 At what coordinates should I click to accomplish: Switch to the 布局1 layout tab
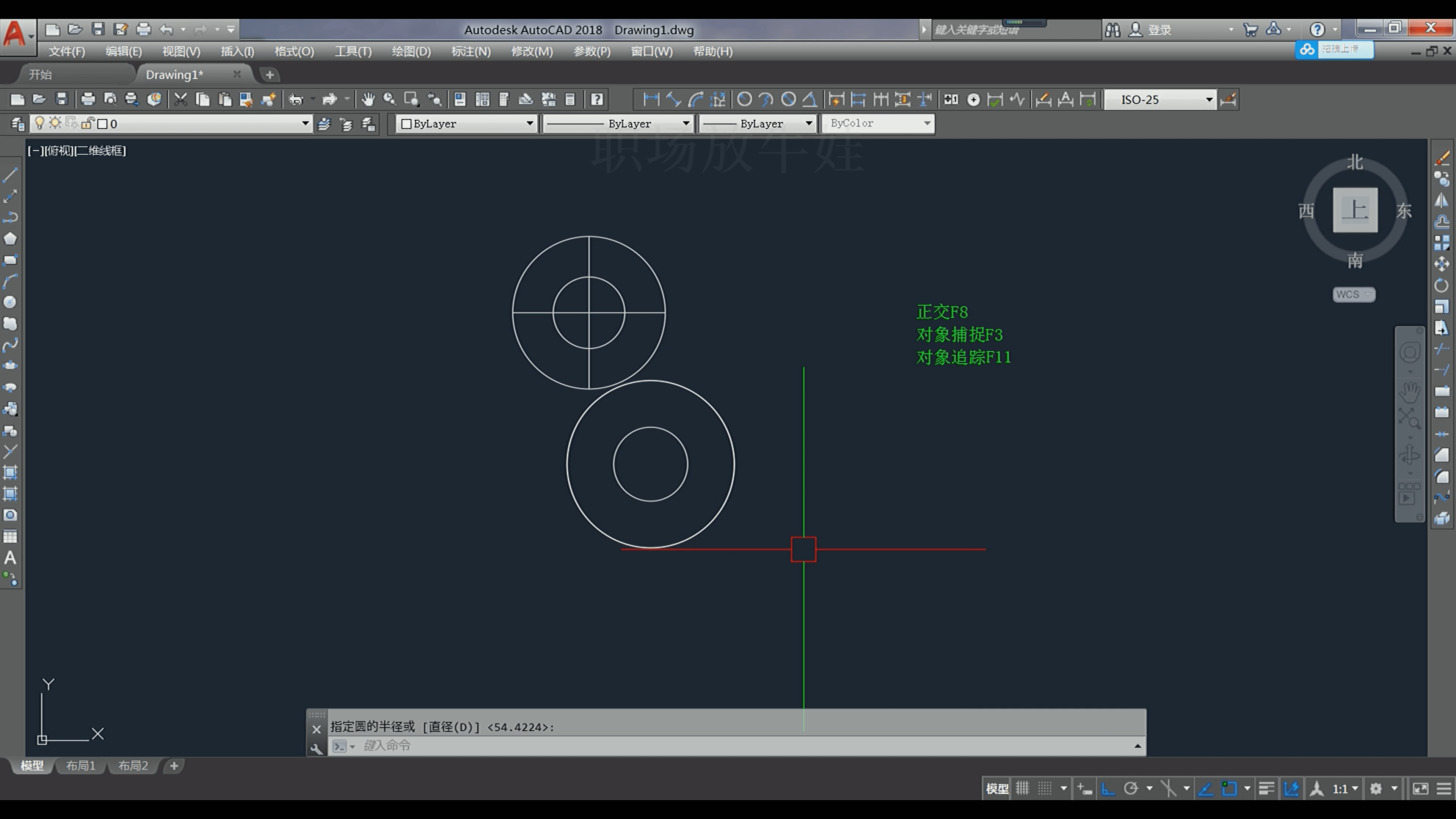click(x=80, y=765)
